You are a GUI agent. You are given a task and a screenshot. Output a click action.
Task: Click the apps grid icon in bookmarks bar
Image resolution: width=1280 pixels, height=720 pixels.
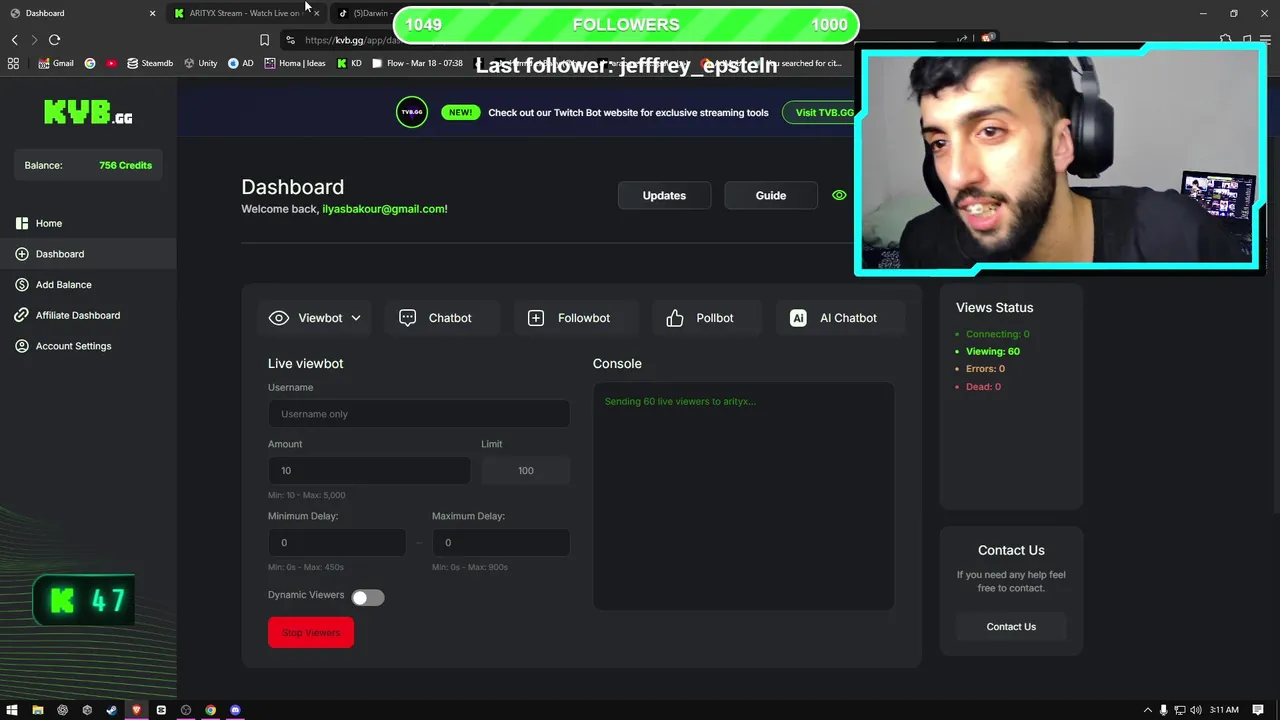coord(13,63)
